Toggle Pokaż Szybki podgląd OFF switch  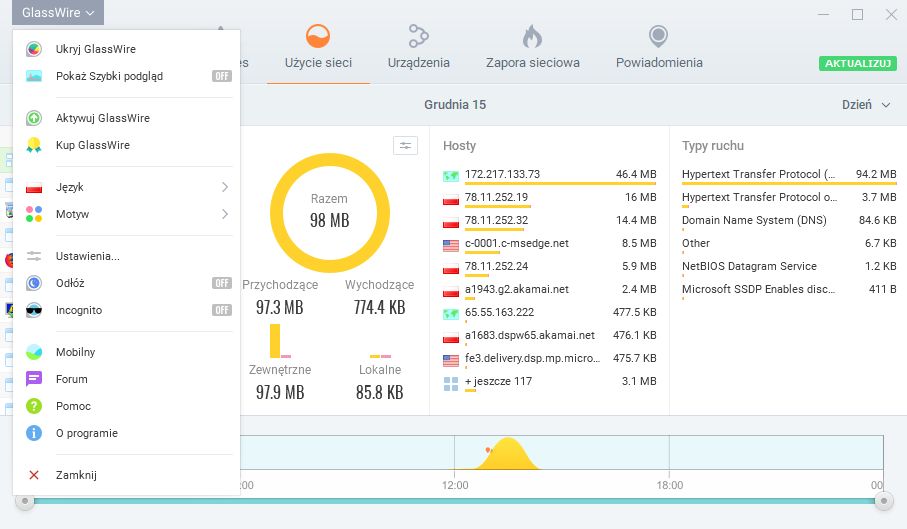222,76
